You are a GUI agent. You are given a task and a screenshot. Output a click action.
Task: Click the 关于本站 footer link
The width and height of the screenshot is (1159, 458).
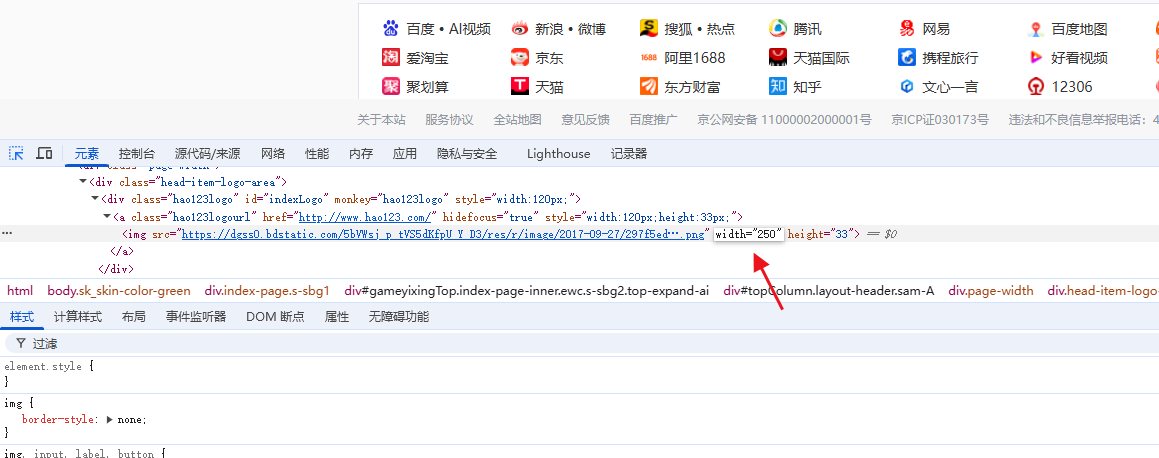click(381, 119)
